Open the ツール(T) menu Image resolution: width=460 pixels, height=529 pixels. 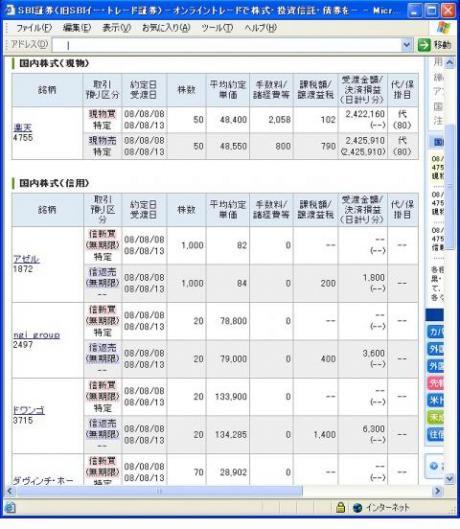click(217, 28)
